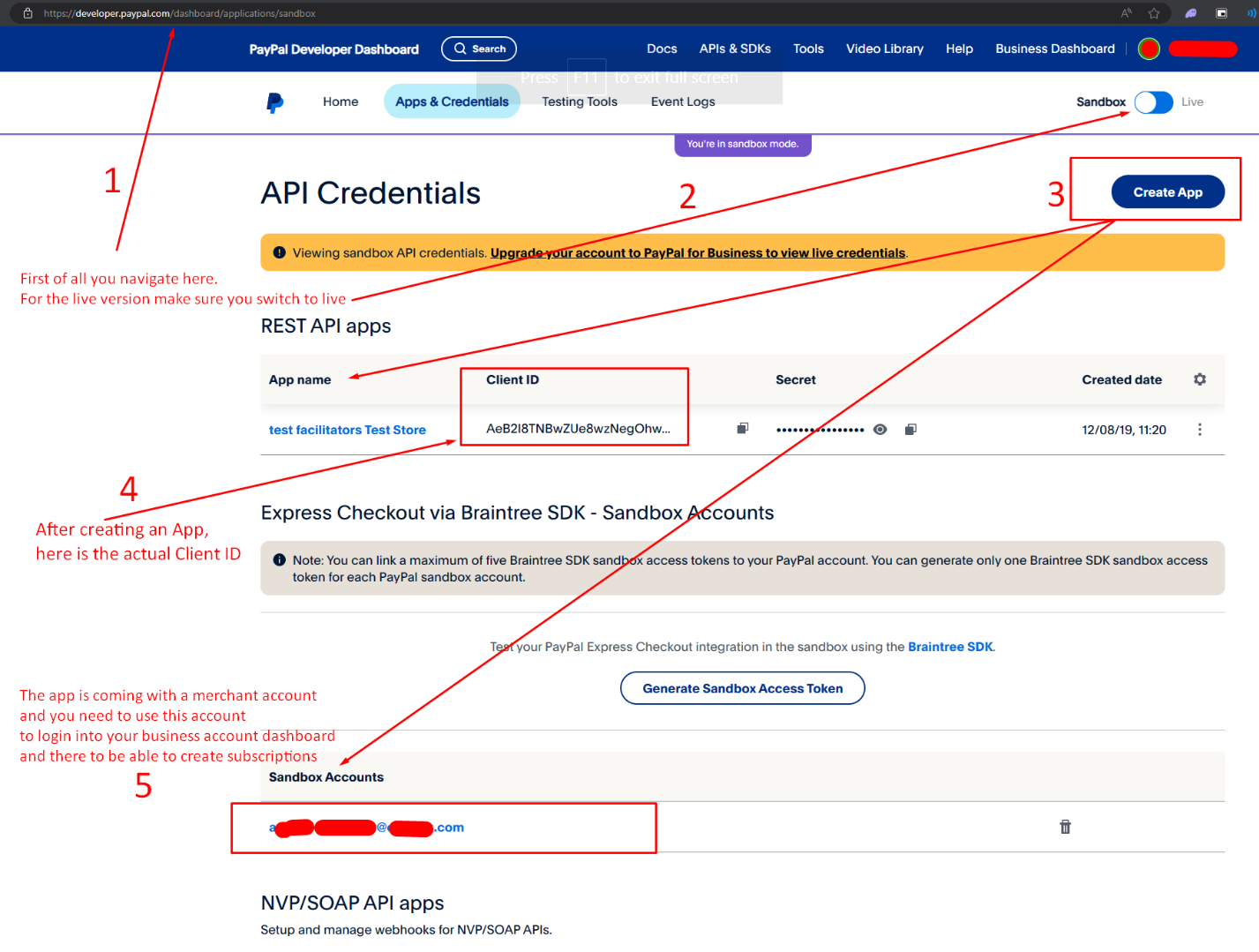This screenshot has height=952, width=1259.
Task: Click Generate Sandbox Access Token button
Action: coord(742,688)
